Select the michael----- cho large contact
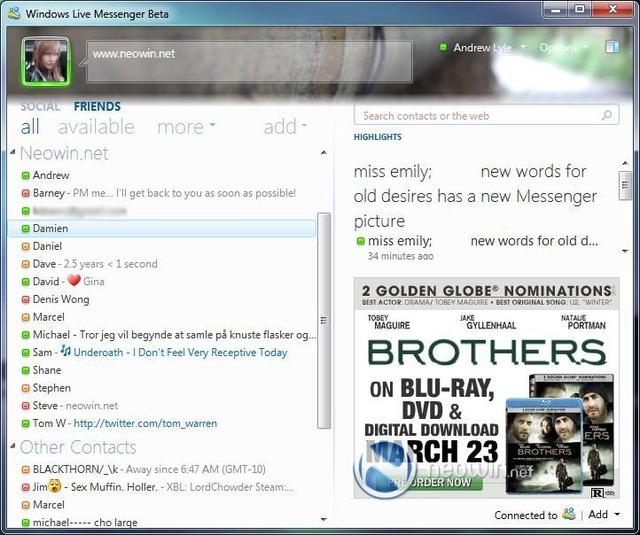 (x=85, y=522)
